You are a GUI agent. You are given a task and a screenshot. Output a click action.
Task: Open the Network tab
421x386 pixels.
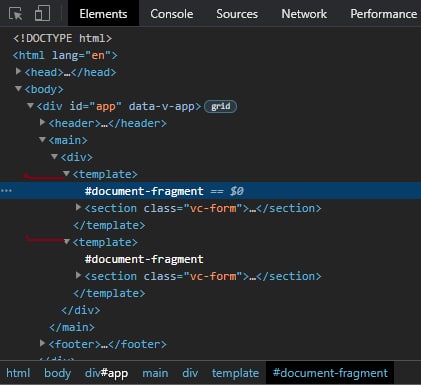(x=304, y=14)
